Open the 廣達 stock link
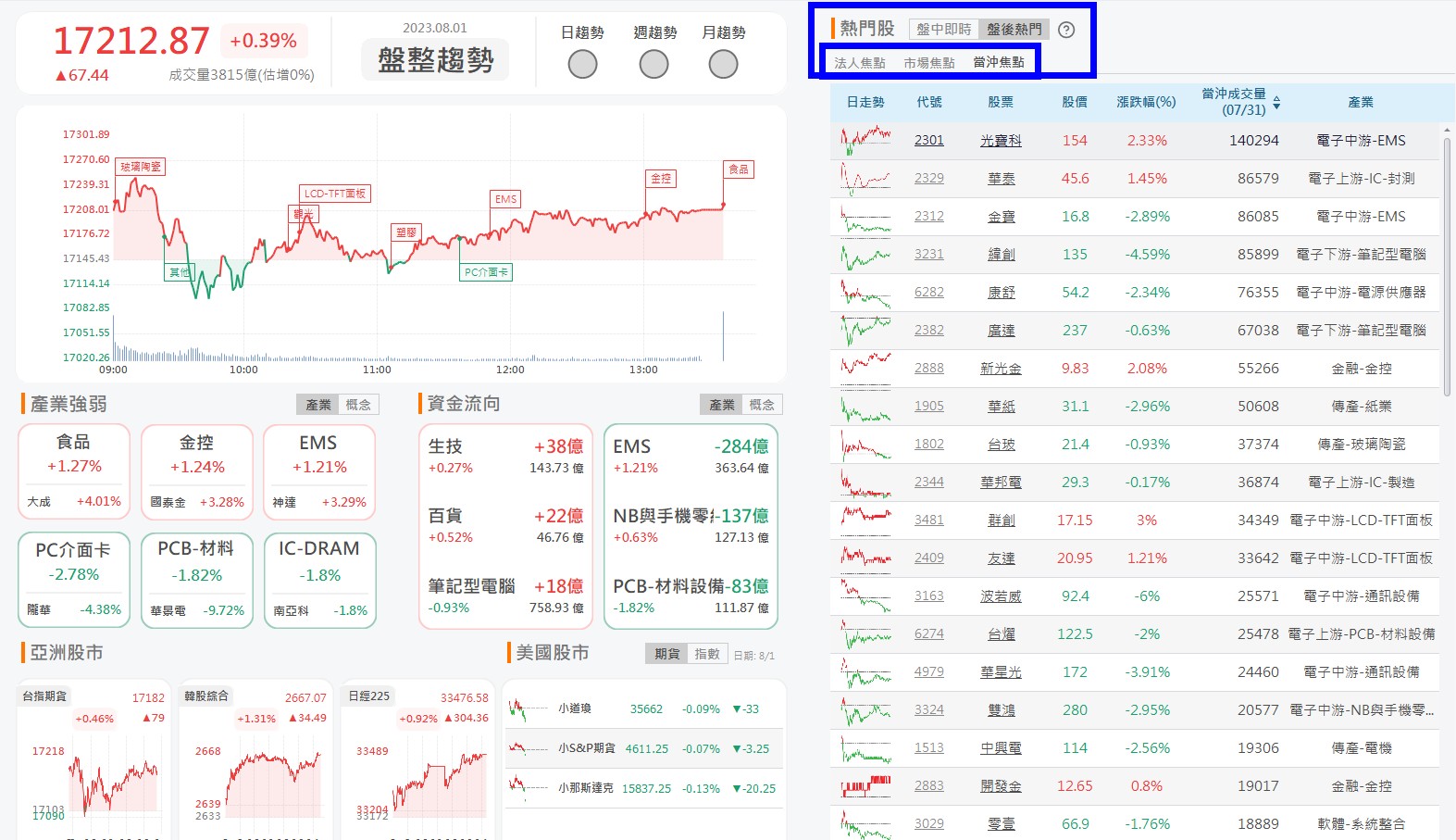The width and height of the screenshot is (1456, 840). (1001, 330)
